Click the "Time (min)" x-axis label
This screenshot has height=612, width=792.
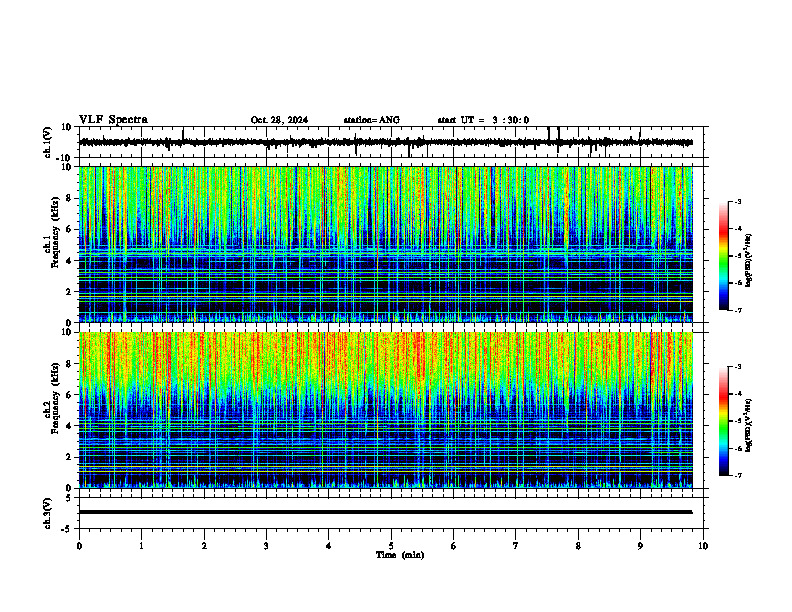click(400, 555)
